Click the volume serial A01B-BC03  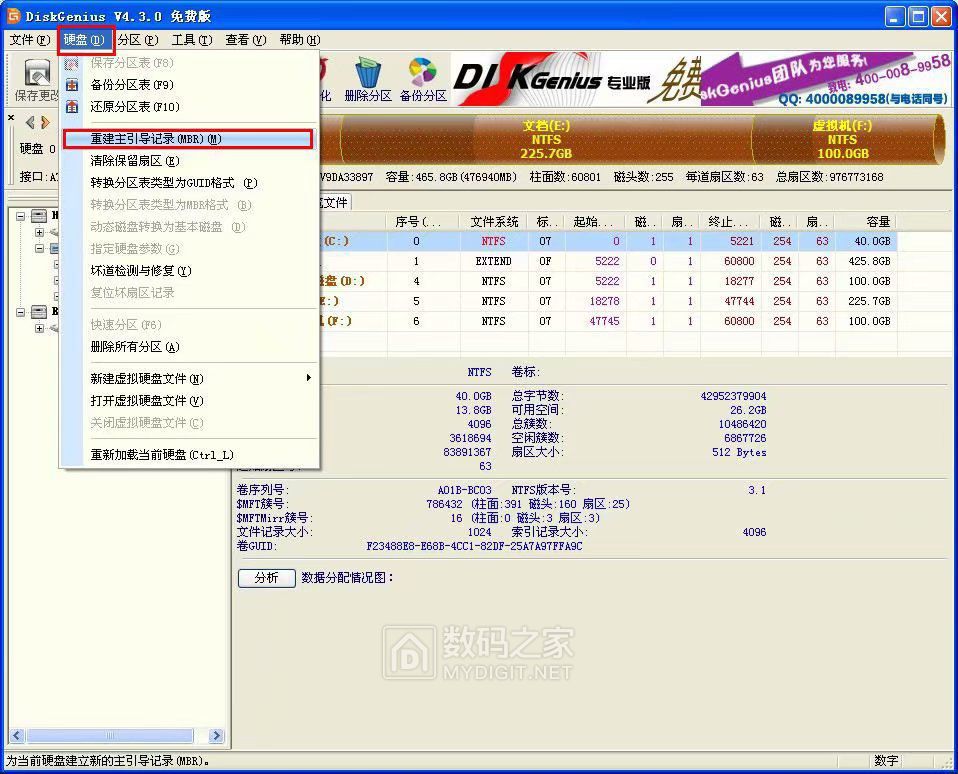tap(464, 490)
